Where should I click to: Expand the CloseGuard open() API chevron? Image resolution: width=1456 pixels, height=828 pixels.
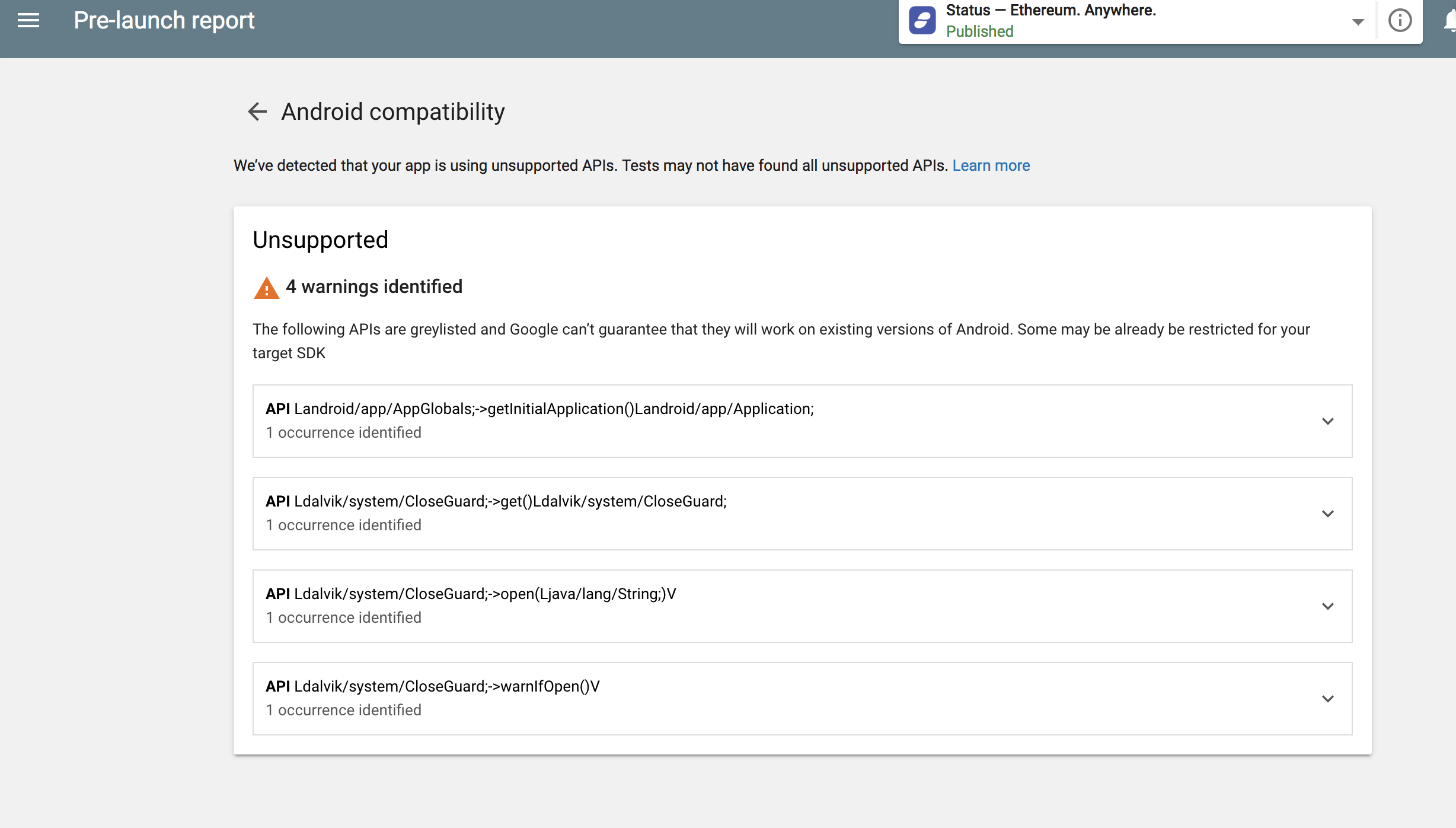click(x=1327, y=606)
